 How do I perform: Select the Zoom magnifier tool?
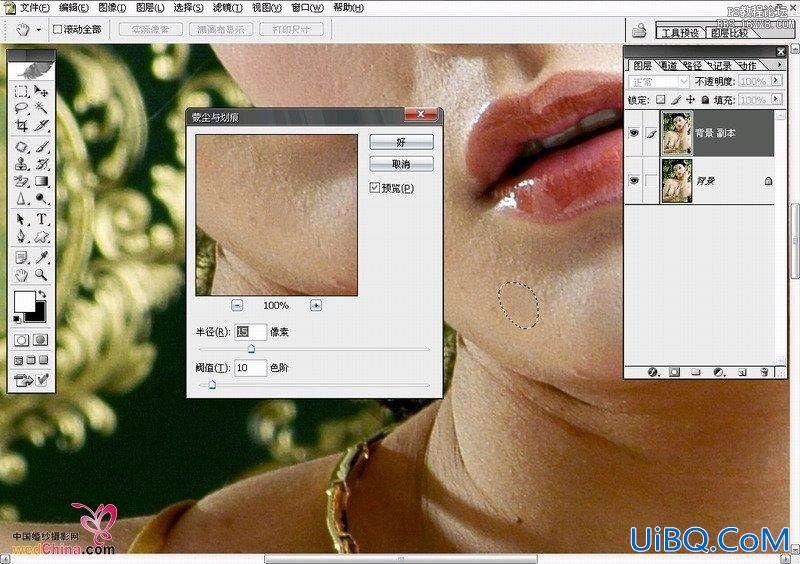coord(41,276)
